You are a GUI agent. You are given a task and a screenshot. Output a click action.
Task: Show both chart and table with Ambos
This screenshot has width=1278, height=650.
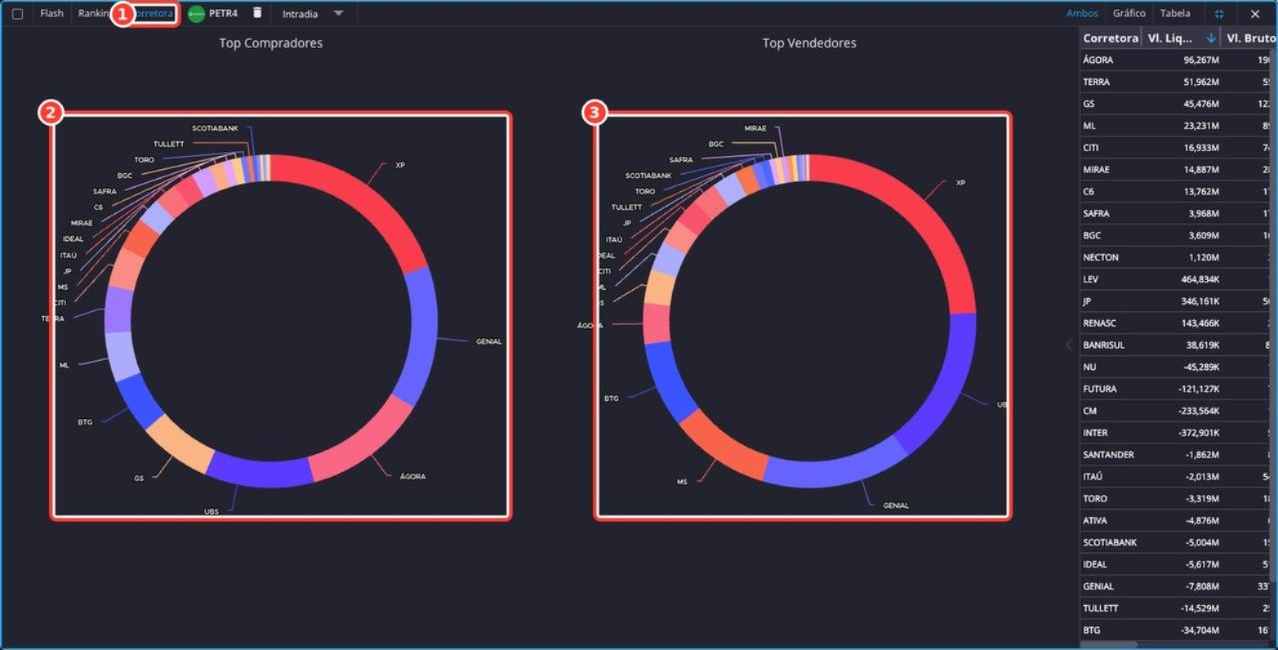pyautogui.click(x=1082, y=14)
